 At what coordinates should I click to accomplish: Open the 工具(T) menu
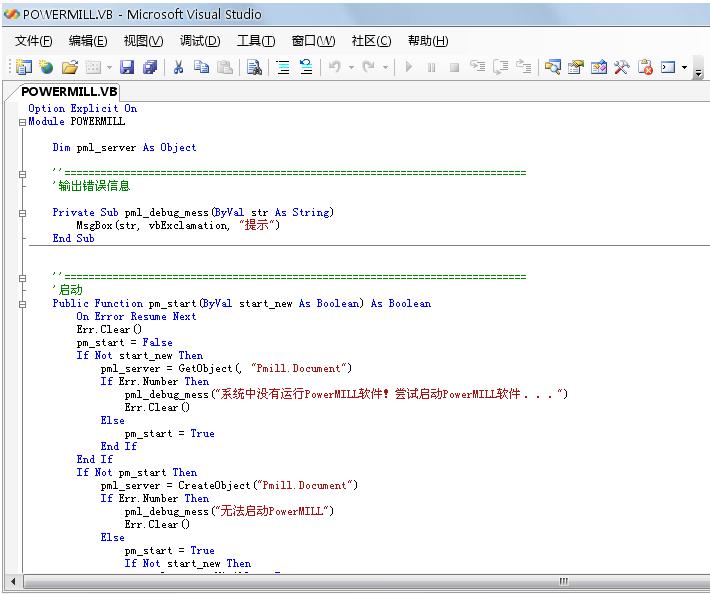(x=256, y=41)
